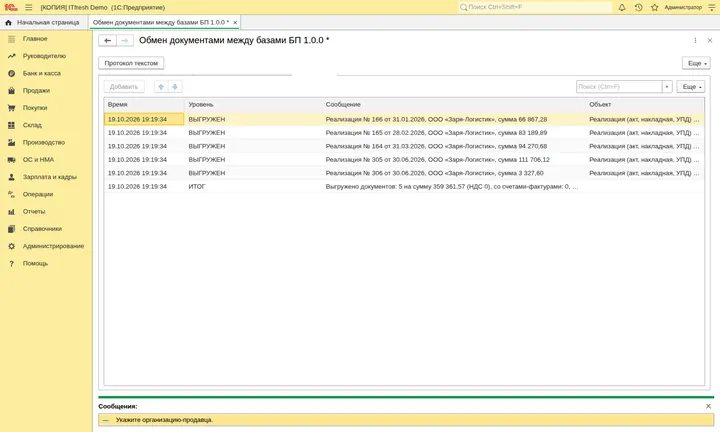Move row down with blue down arrow

coord(174,87)
